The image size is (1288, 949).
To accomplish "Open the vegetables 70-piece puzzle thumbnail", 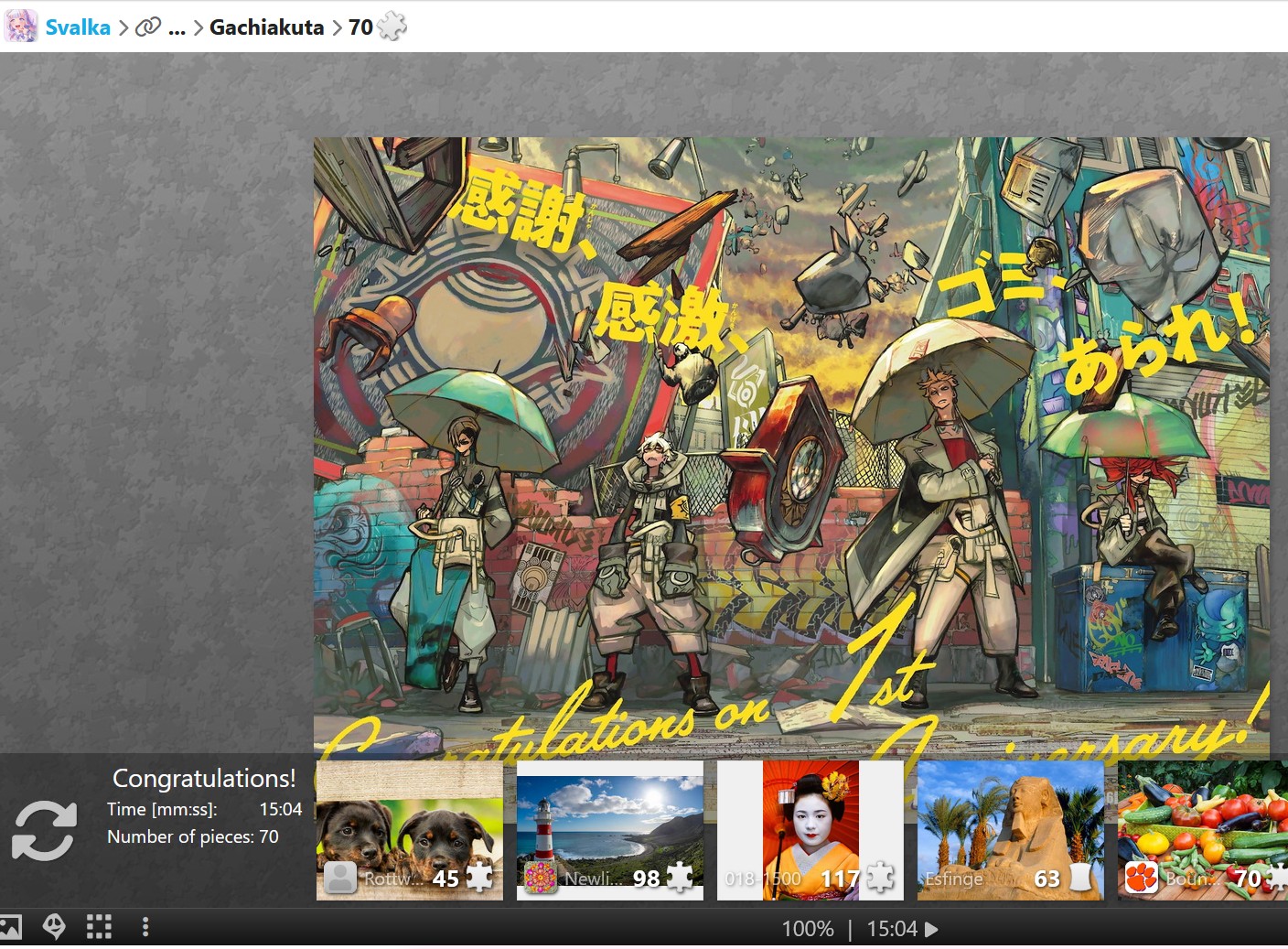I will click(1203, 830).
